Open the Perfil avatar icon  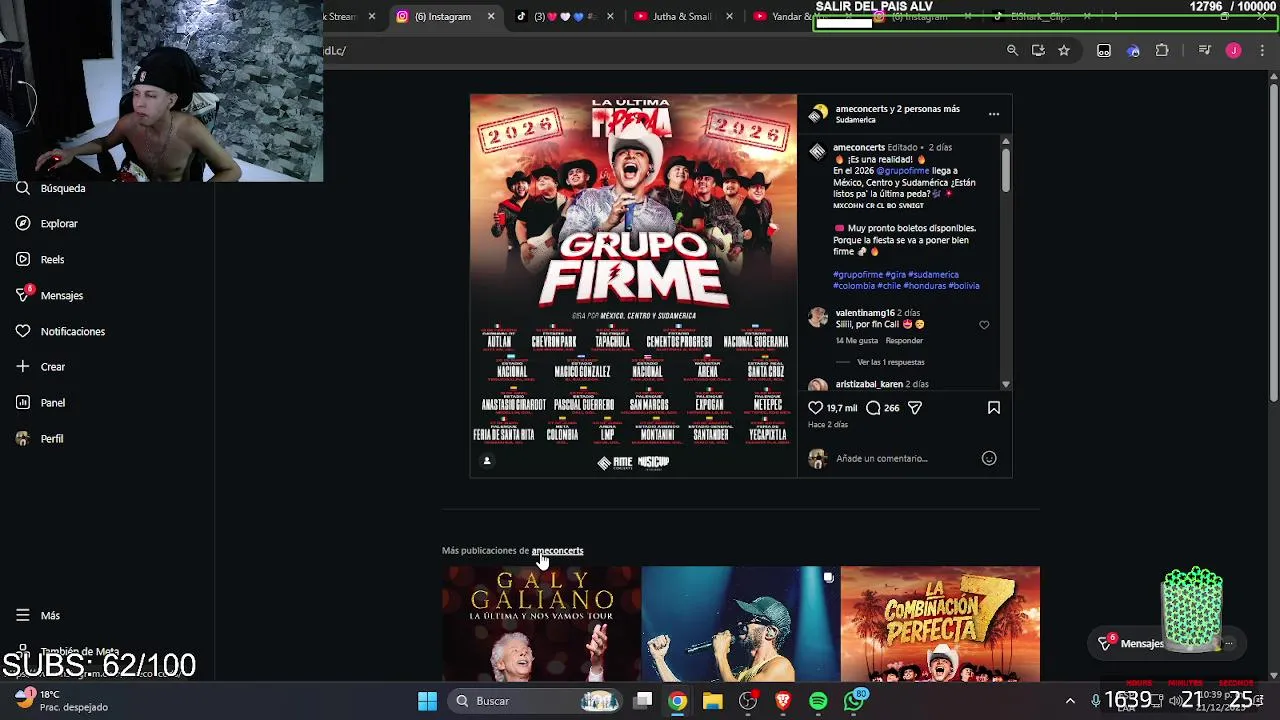23,438
